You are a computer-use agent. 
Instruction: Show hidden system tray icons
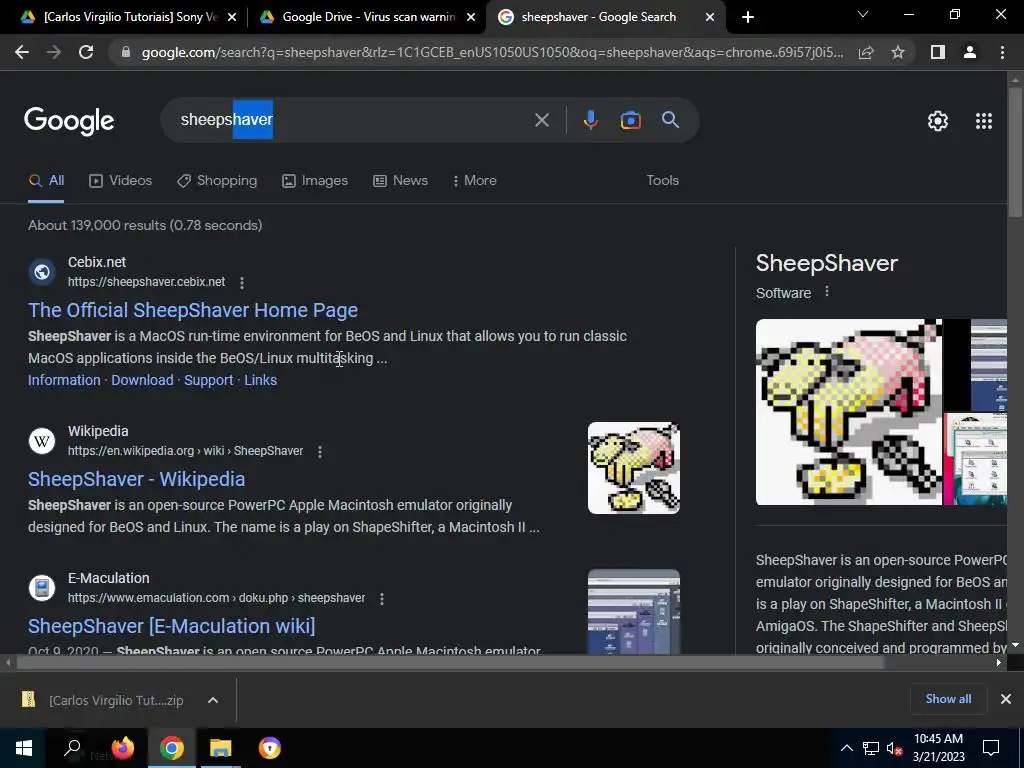pos(846,748)
